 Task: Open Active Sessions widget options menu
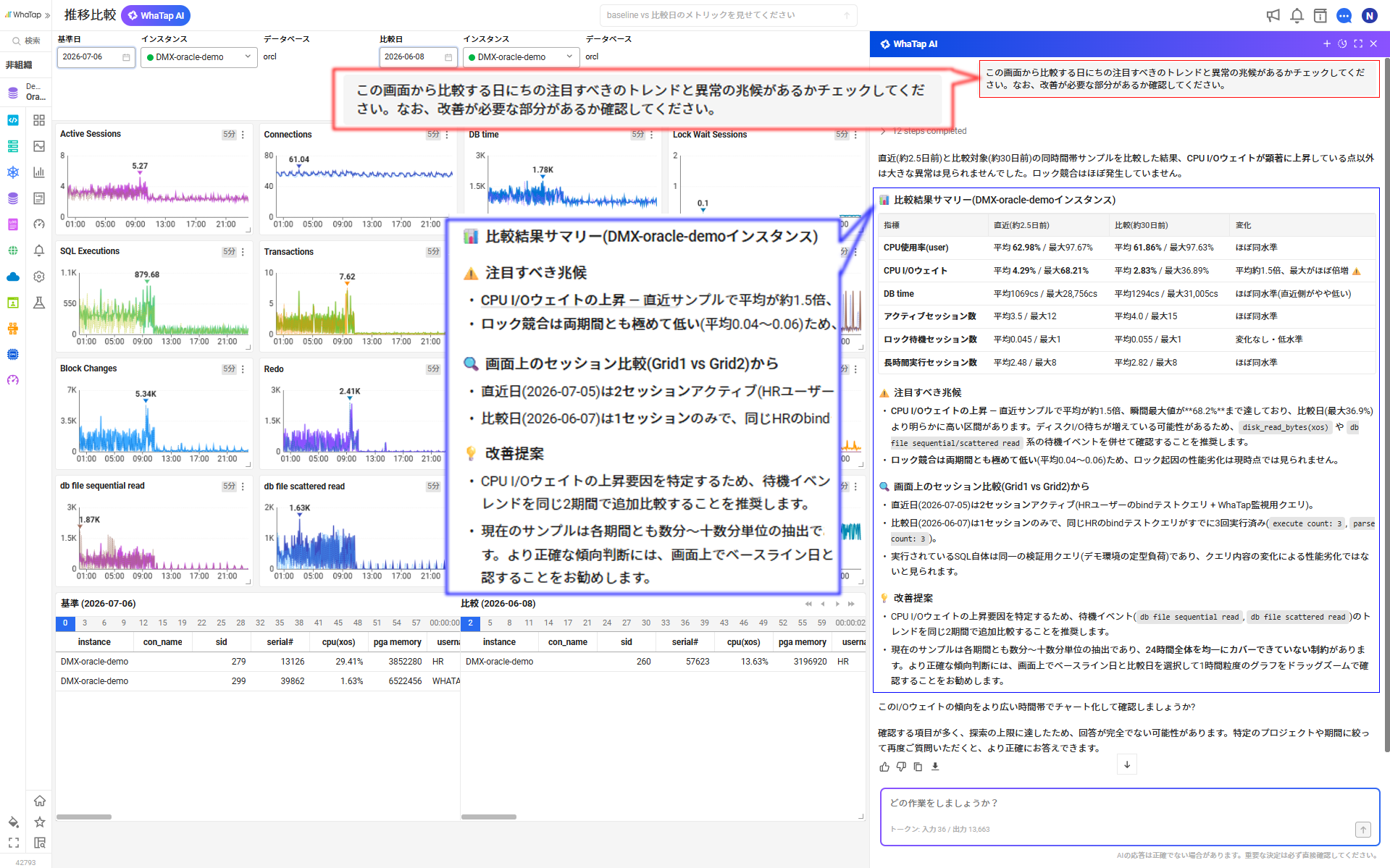point(243,135)
